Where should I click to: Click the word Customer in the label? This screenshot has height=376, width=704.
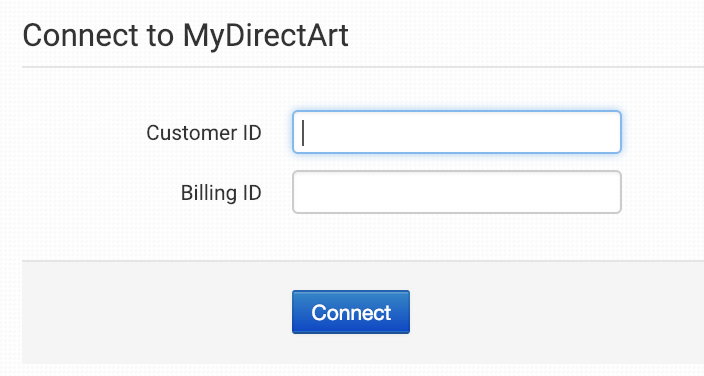pyautogui.click(x=192, y=133)
